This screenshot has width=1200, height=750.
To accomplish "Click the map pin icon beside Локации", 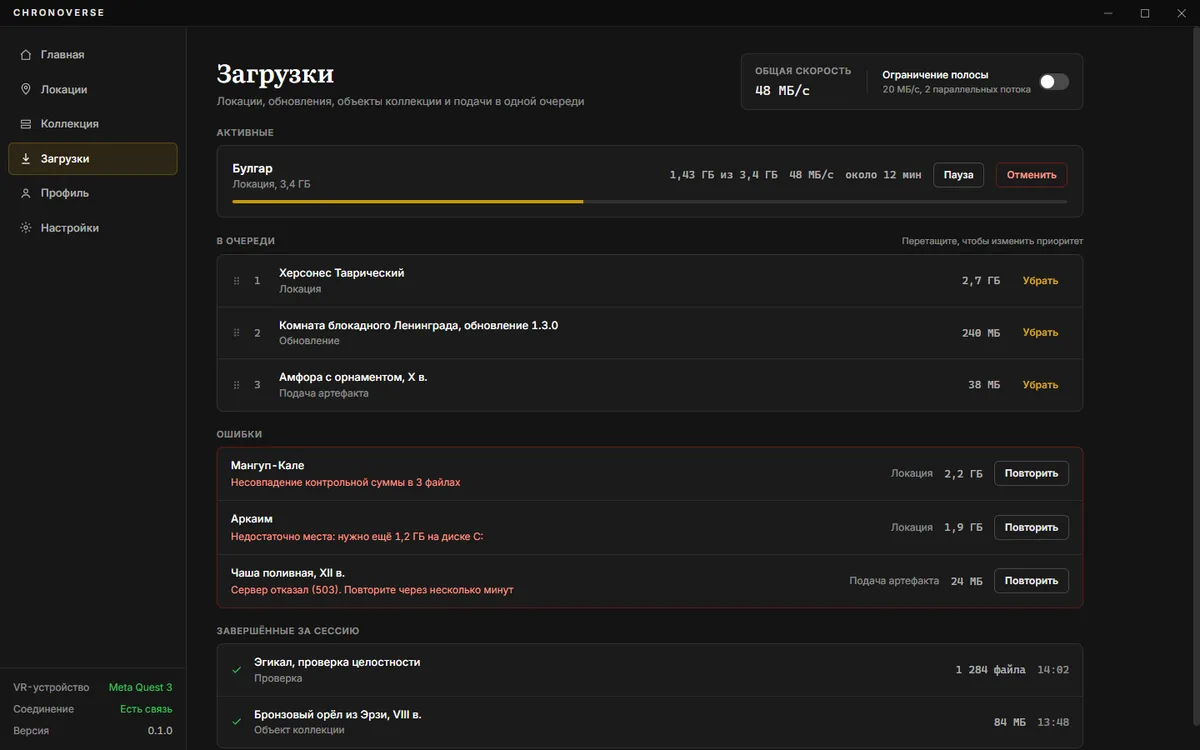I will click(x=26, y=89).
